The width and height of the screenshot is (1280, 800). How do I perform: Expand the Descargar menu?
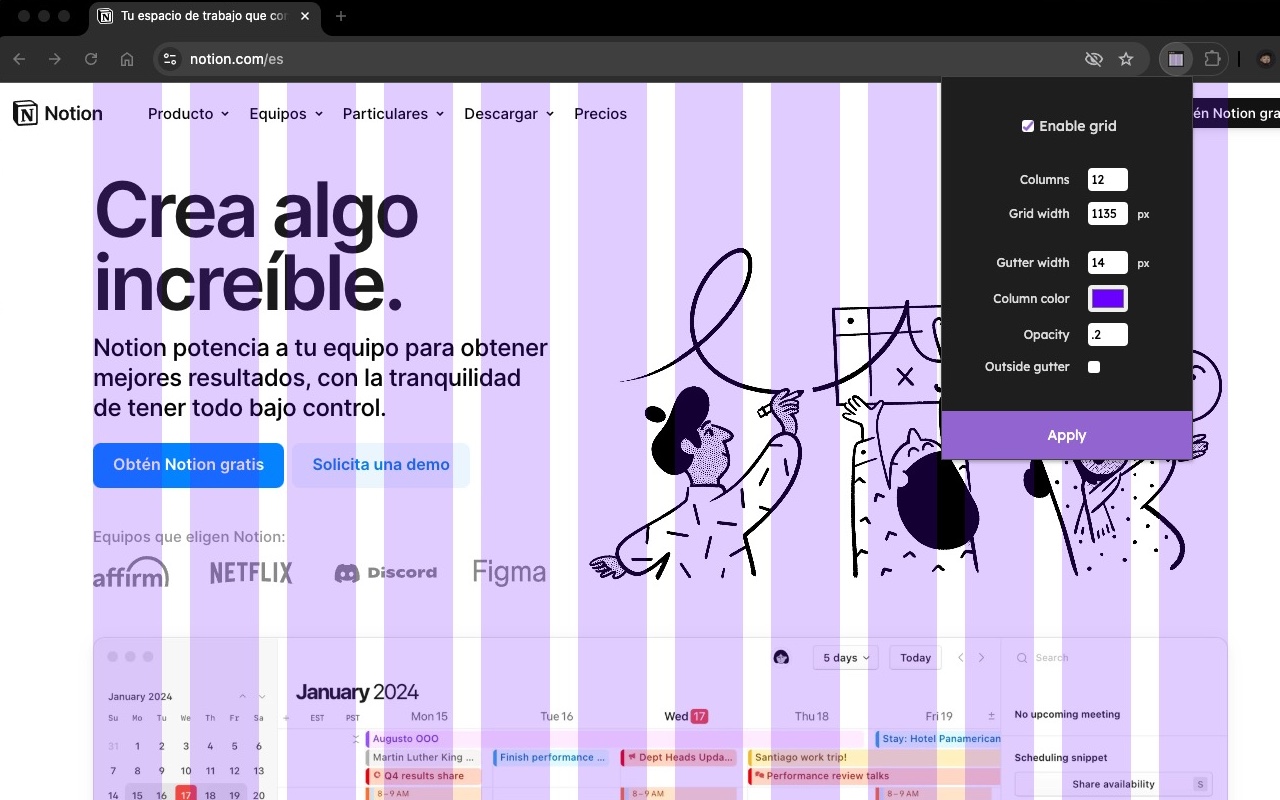pos(509,114)
